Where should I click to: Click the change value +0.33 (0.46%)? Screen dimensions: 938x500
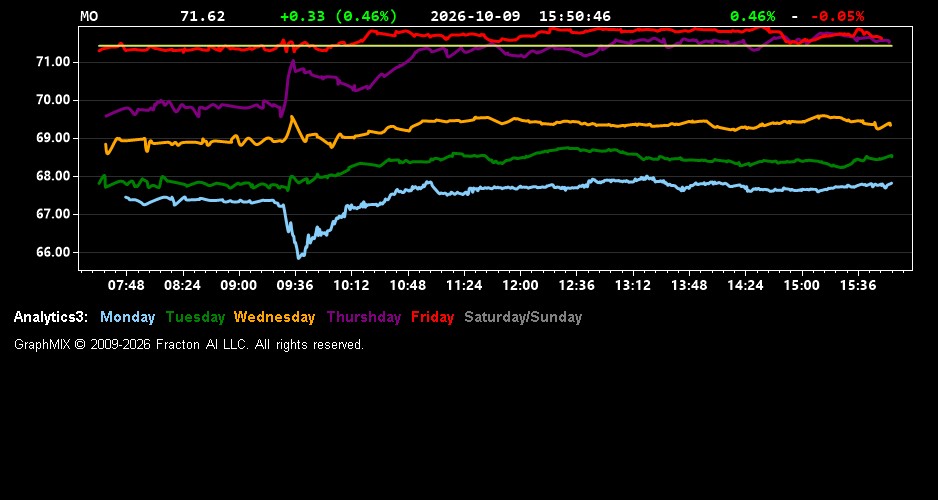coord(339,16)
